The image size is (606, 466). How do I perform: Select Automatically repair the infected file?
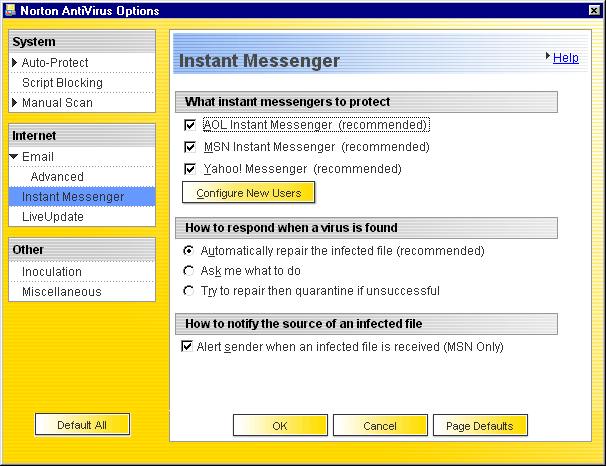click(188, 251)
